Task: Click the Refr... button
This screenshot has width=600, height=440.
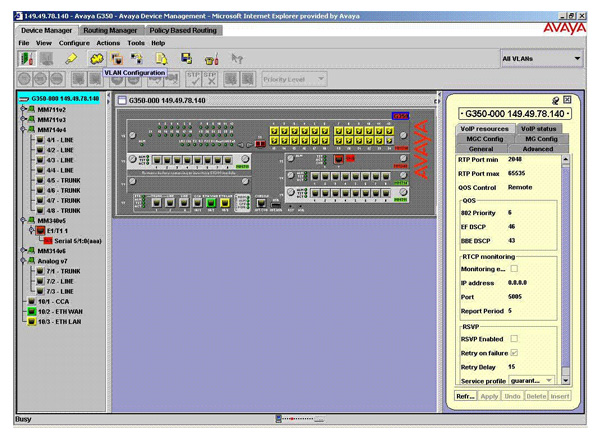Action: [x=465, y=396]
